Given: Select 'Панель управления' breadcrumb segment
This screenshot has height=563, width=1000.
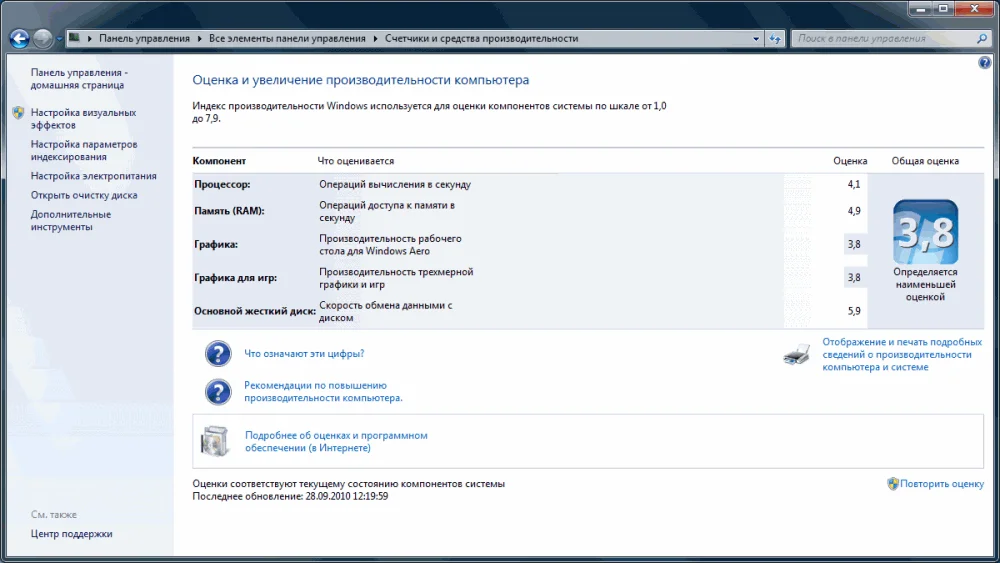Looking at the screenshot, I should (144, 38).
